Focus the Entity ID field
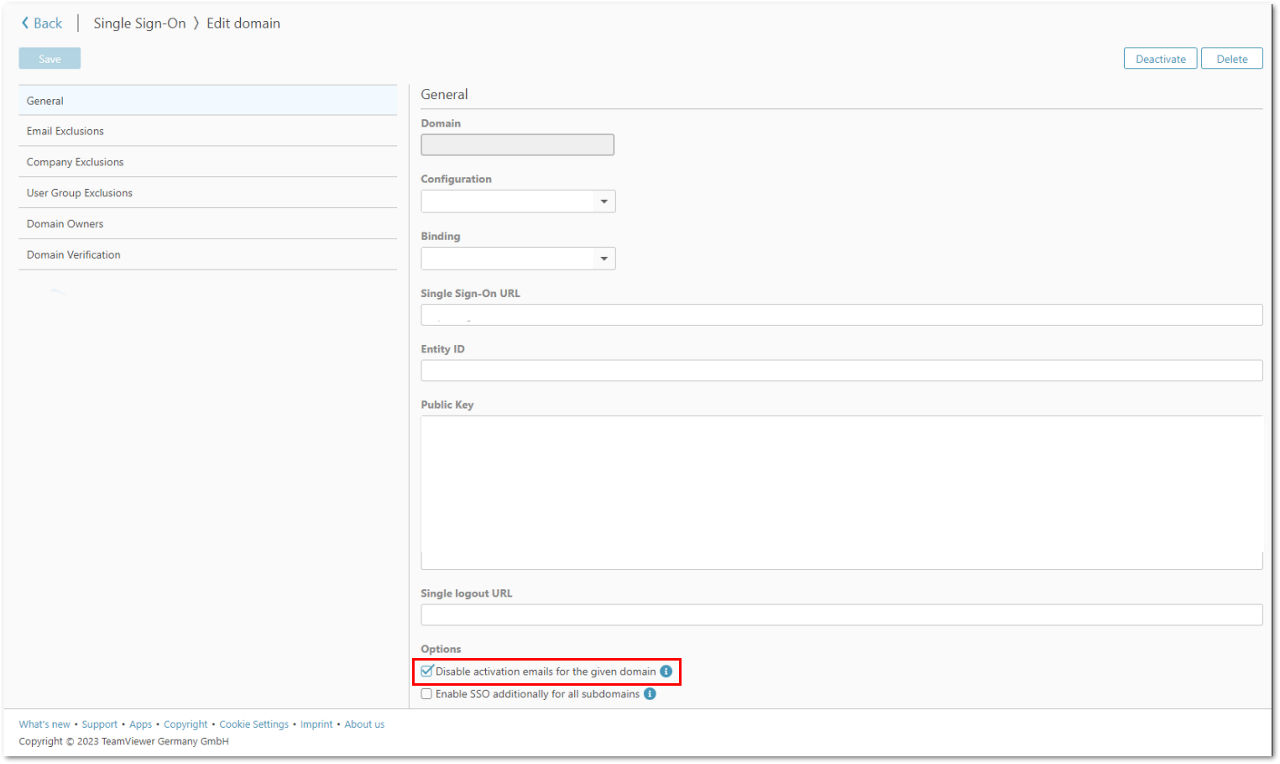Image resolution: width=1280 pixels, height=764 pixels. tap(841, 371)
